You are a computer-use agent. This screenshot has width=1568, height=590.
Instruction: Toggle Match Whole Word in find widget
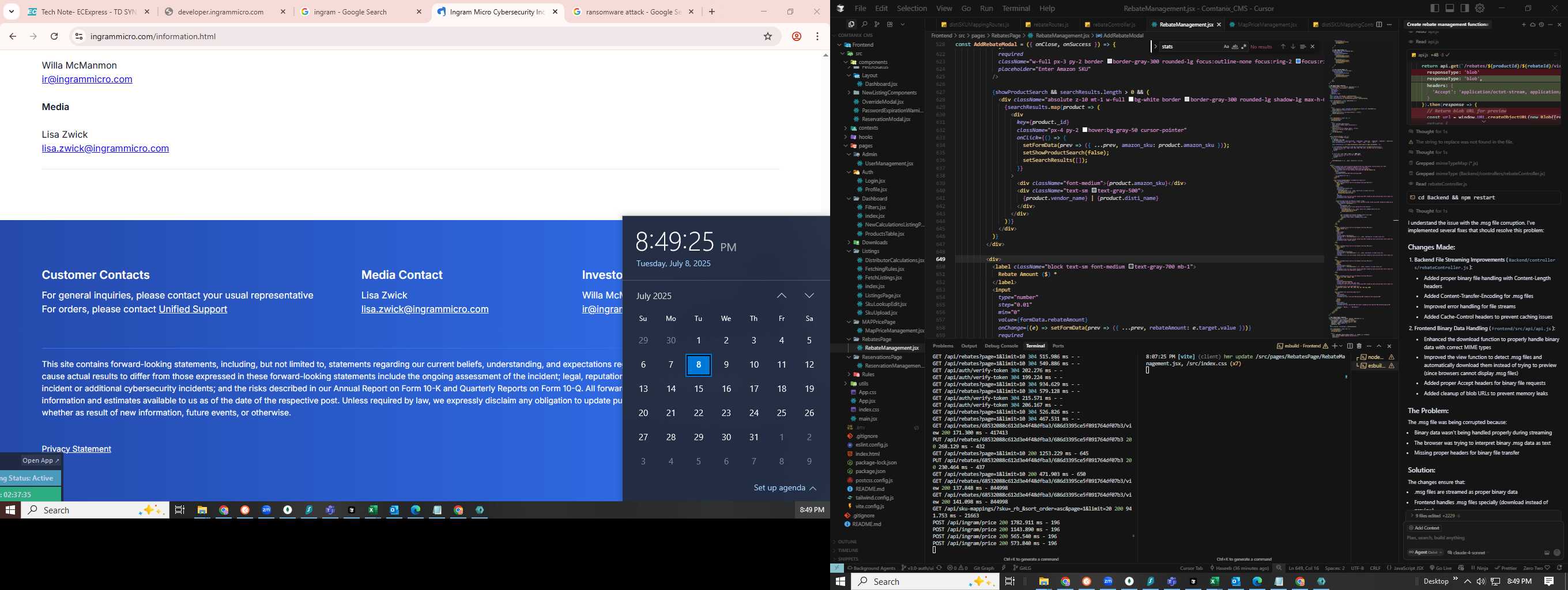pyautogui.click(x=1235, y=46)
